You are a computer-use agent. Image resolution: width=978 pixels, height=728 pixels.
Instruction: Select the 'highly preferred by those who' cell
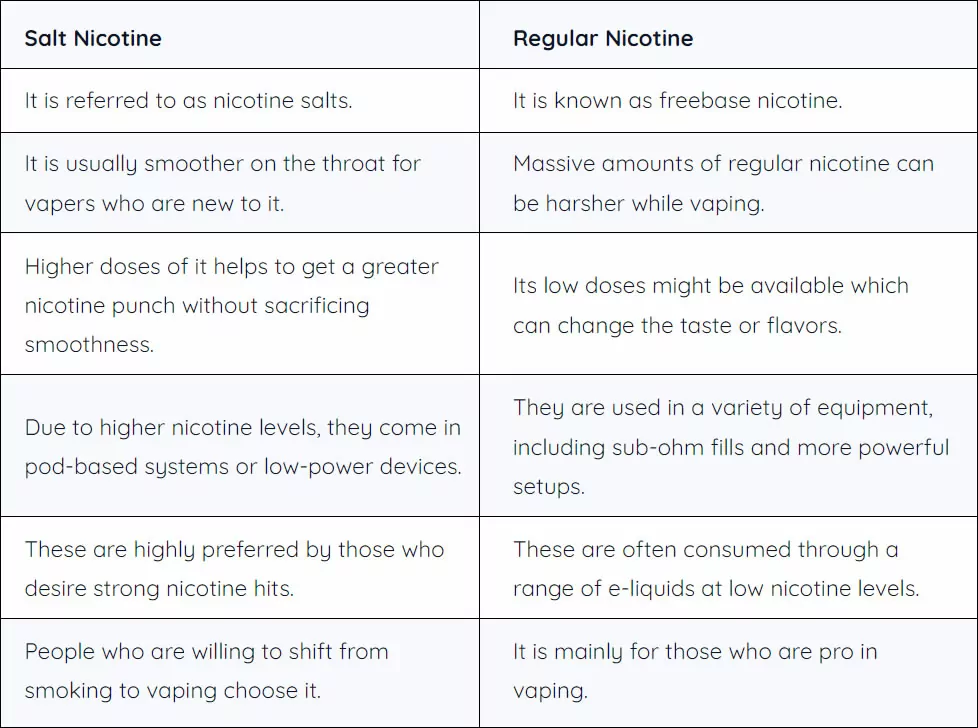coord(240,568)
